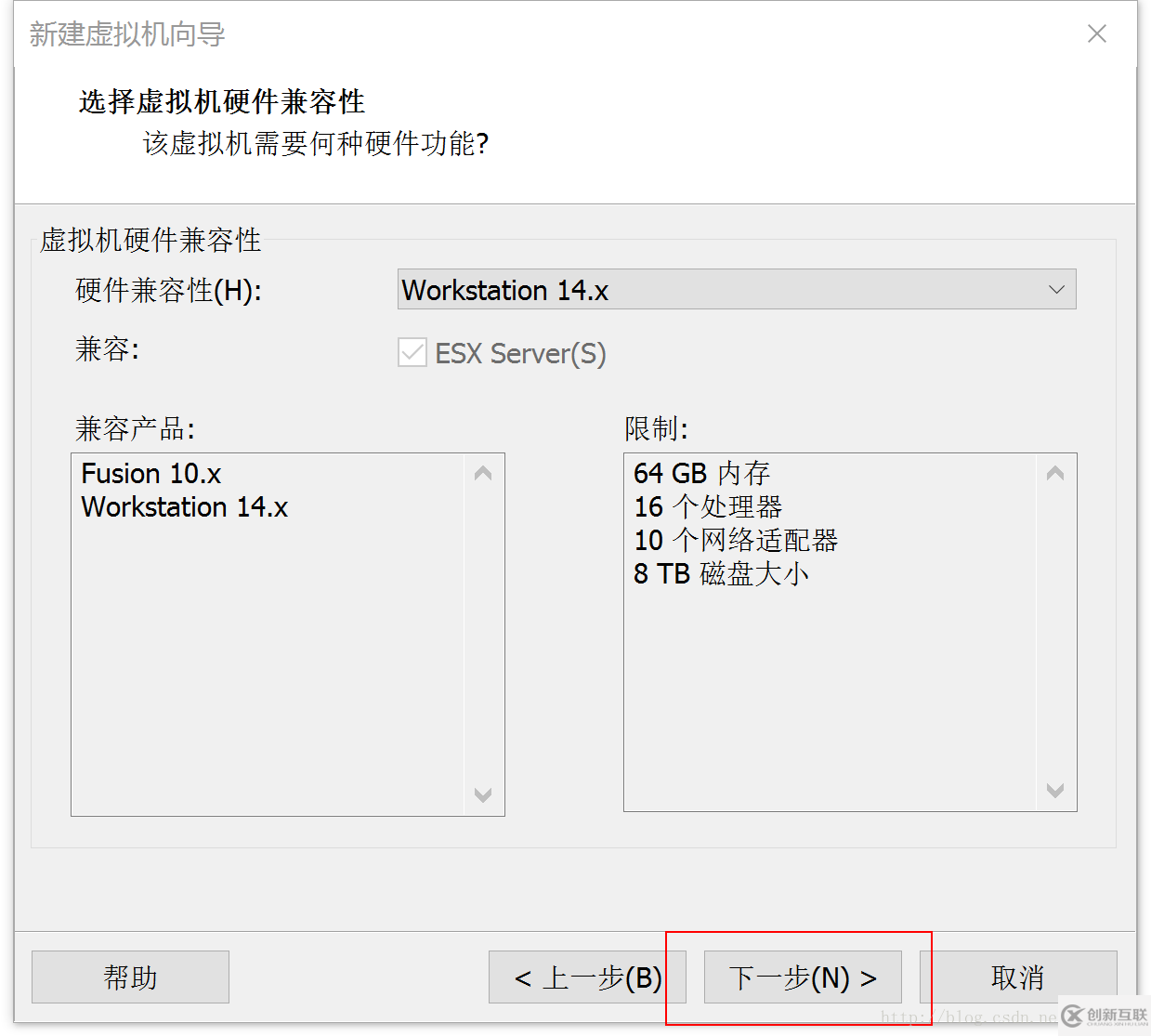The width and height of the screenshot is (1151, 1036).
Task: Open the 硬件兼容性 dropdown menu
Action: pos(734,289)
